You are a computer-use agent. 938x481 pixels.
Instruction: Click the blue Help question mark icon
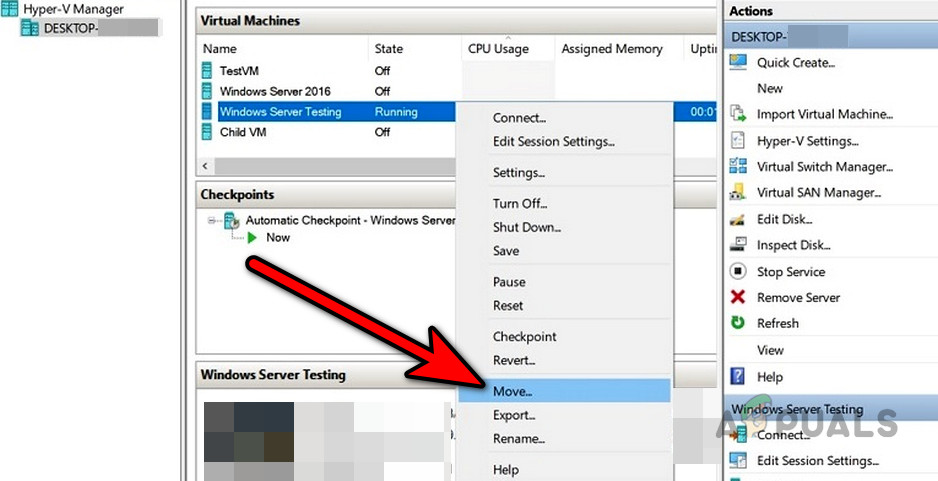(738, 377)
